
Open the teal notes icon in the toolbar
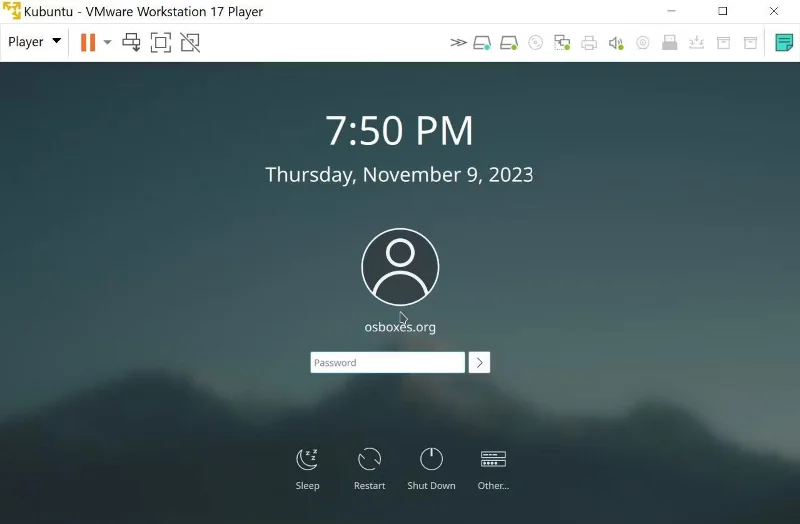click(784, 42)
